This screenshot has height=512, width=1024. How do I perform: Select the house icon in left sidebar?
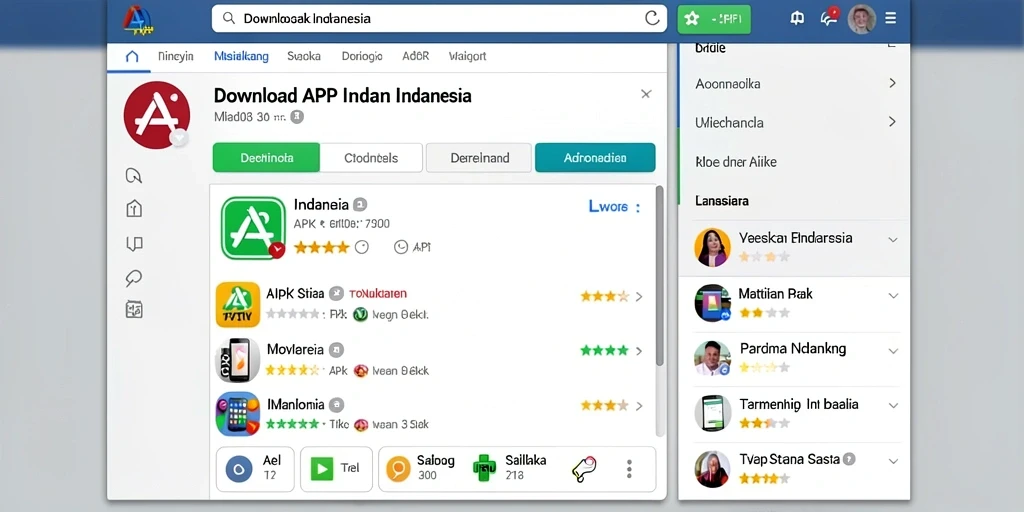point(133,209)
